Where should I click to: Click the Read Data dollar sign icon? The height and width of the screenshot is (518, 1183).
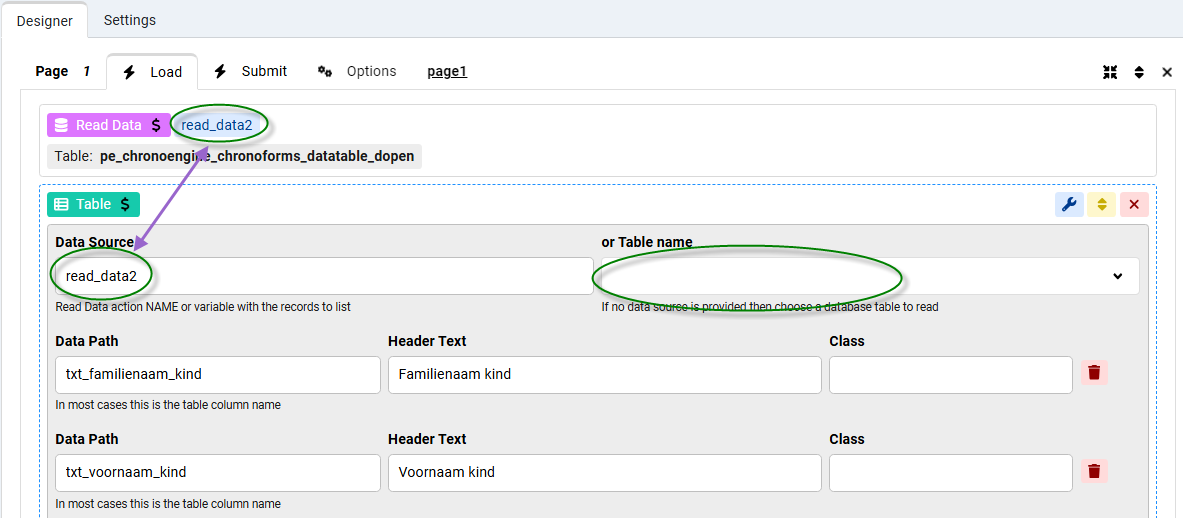(x=155, y=125)
